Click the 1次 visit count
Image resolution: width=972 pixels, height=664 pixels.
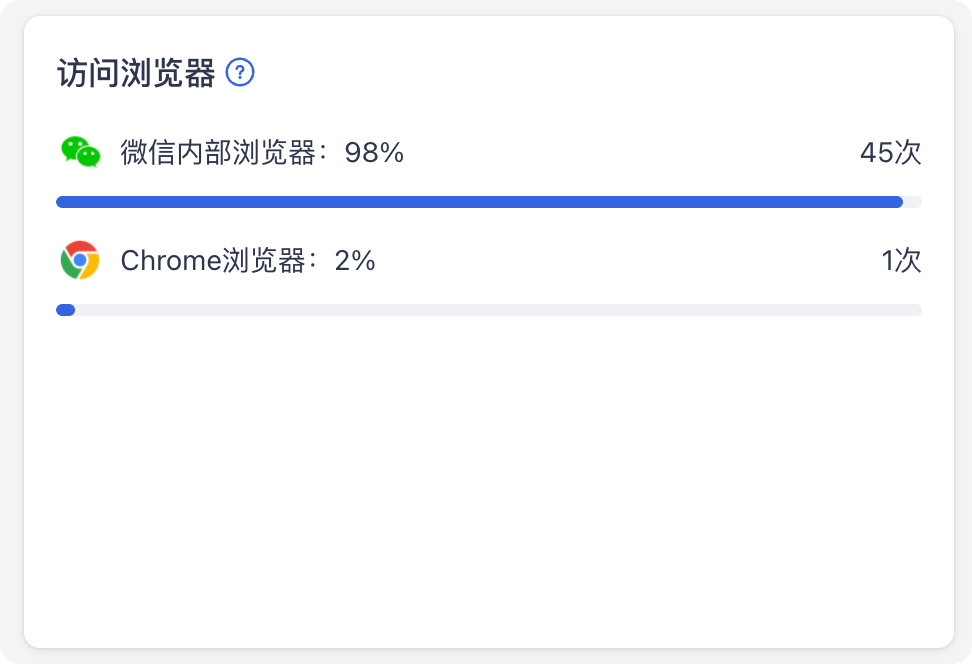tap(901, 260)
